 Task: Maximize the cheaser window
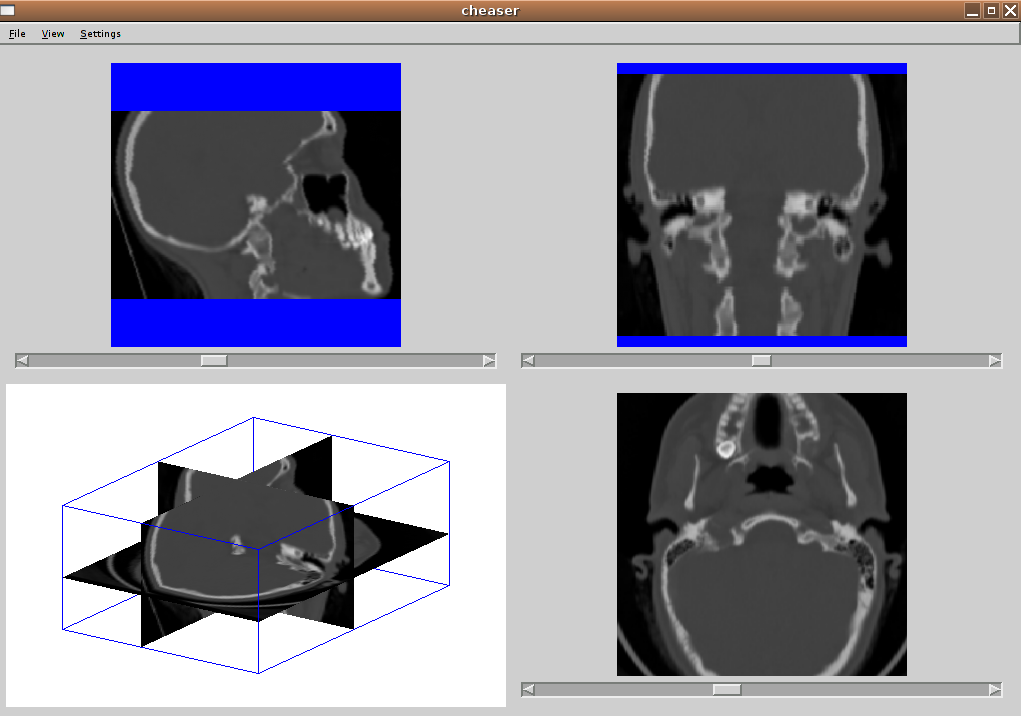tap(991, 10)
